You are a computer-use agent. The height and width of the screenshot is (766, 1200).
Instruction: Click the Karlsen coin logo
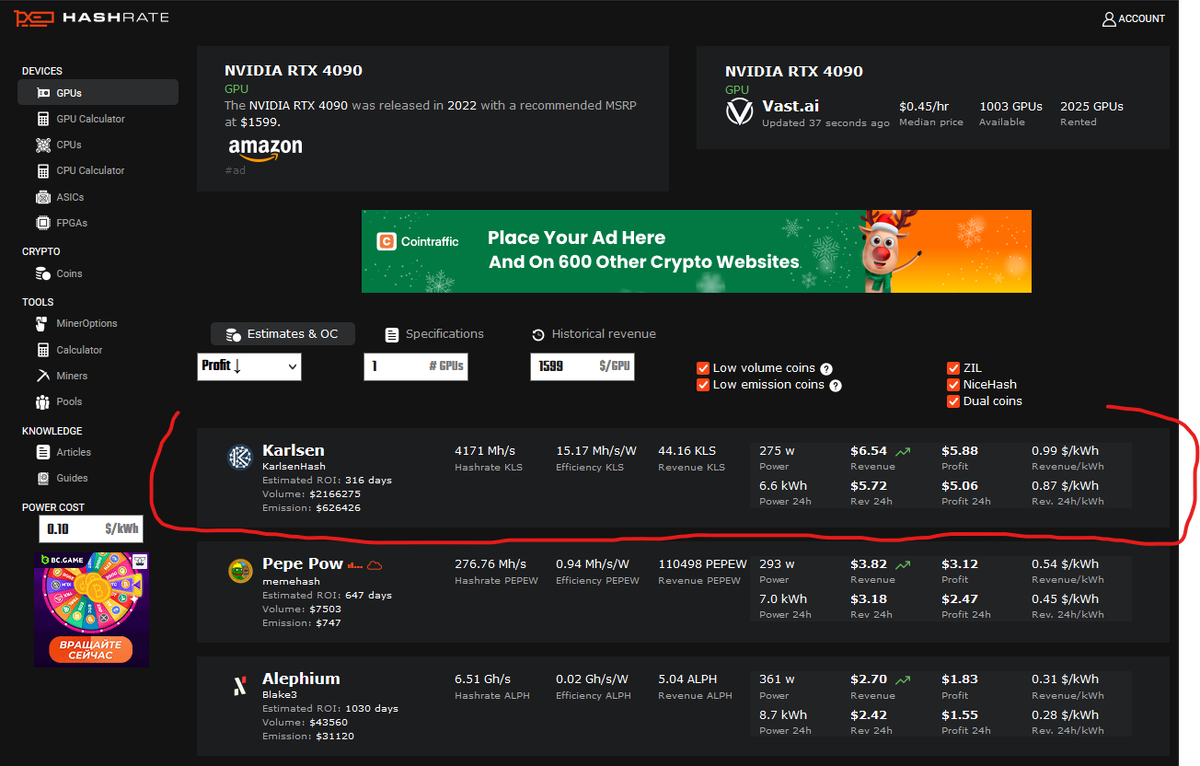240,457
